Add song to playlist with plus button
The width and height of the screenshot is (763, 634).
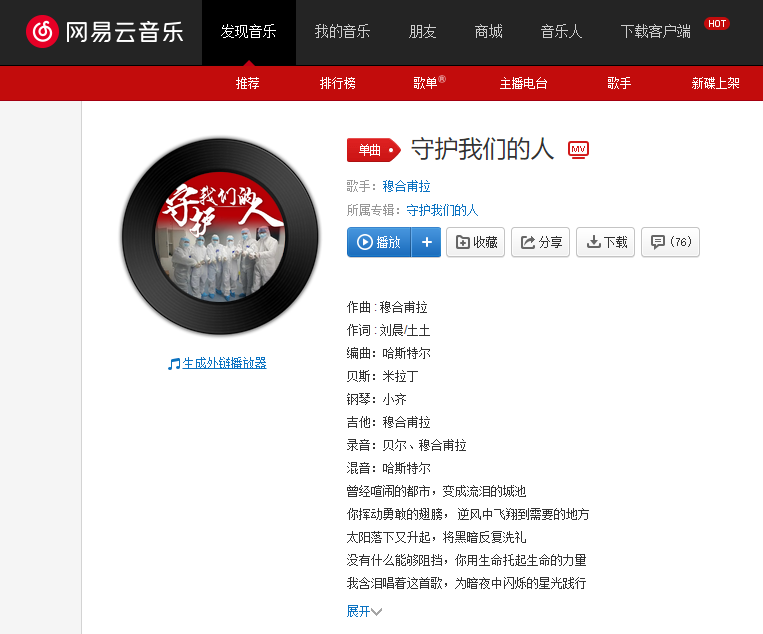tap(426, 242)
